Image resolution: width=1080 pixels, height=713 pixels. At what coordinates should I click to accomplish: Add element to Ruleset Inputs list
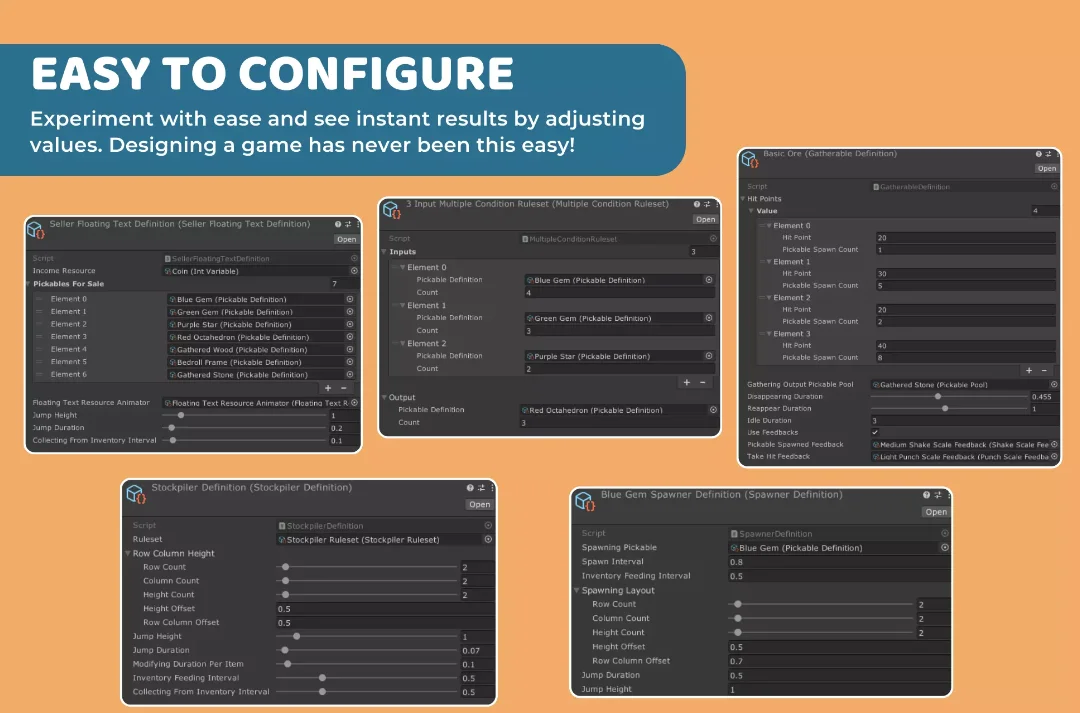pyautogui.click(x=687, y=382)
